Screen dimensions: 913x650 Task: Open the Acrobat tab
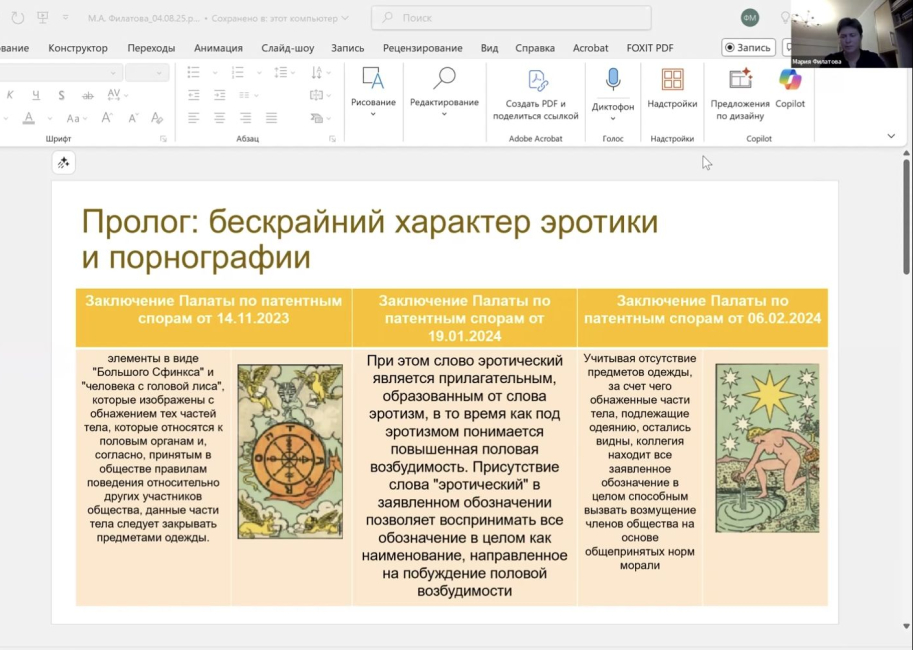click(590, 48)
